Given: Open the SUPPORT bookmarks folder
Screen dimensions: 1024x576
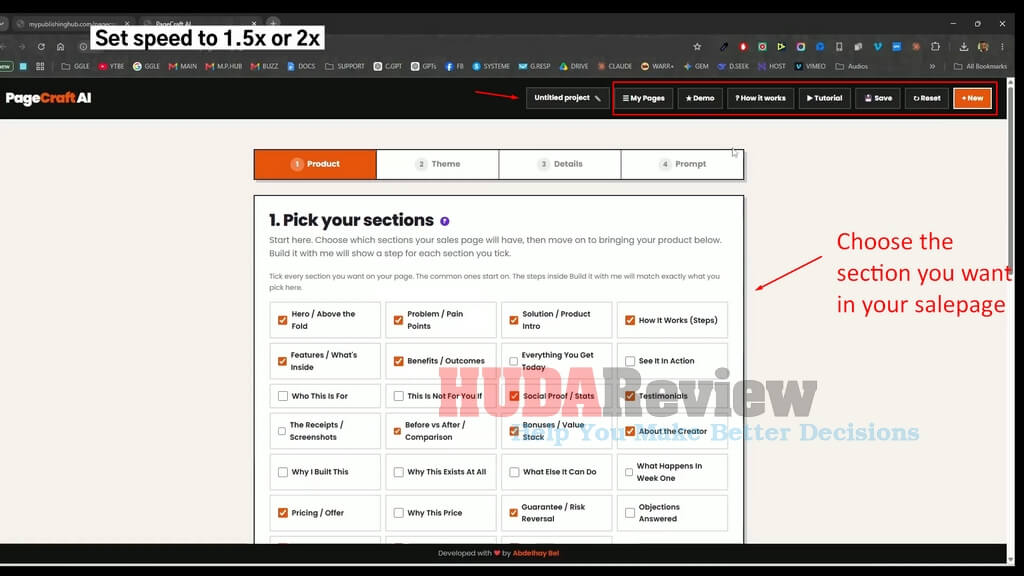Looking at the screenshot, I should click(345, 67).
